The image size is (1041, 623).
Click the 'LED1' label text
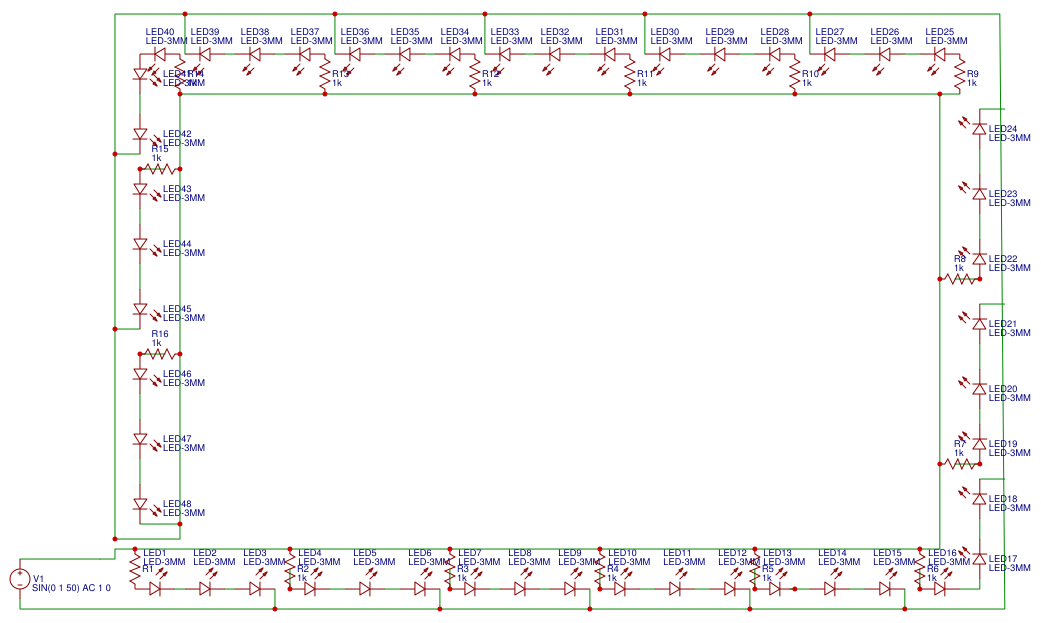pyautogui.click(x=155, y=553)
